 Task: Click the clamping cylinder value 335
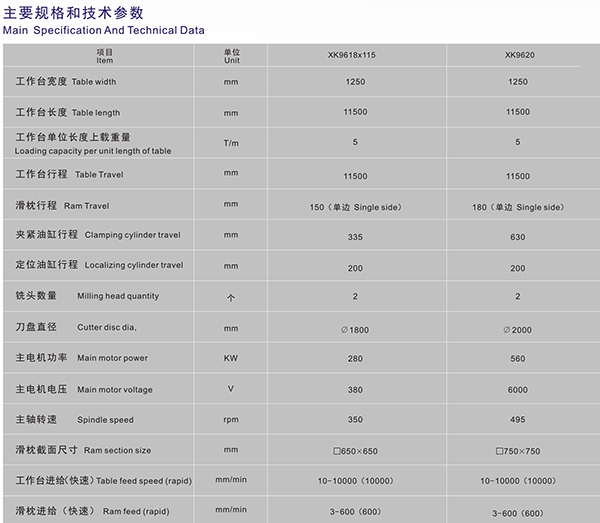355,237
